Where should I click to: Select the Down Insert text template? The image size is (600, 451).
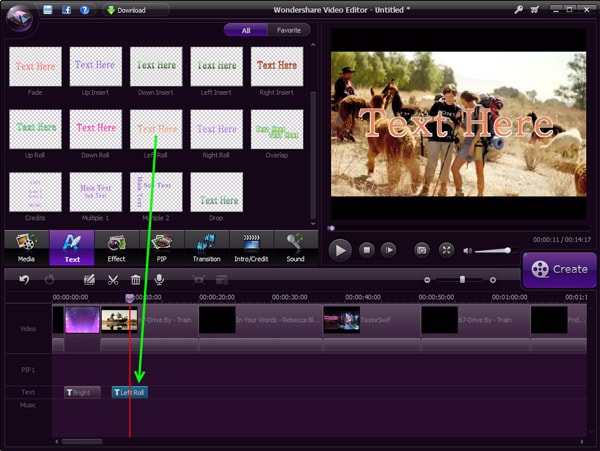(156, 67)
